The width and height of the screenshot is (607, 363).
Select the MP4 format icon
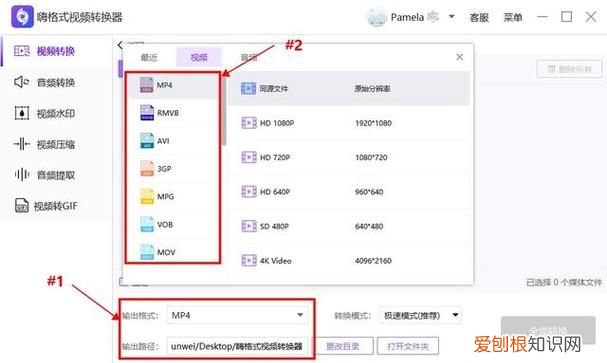coord(146,85)
